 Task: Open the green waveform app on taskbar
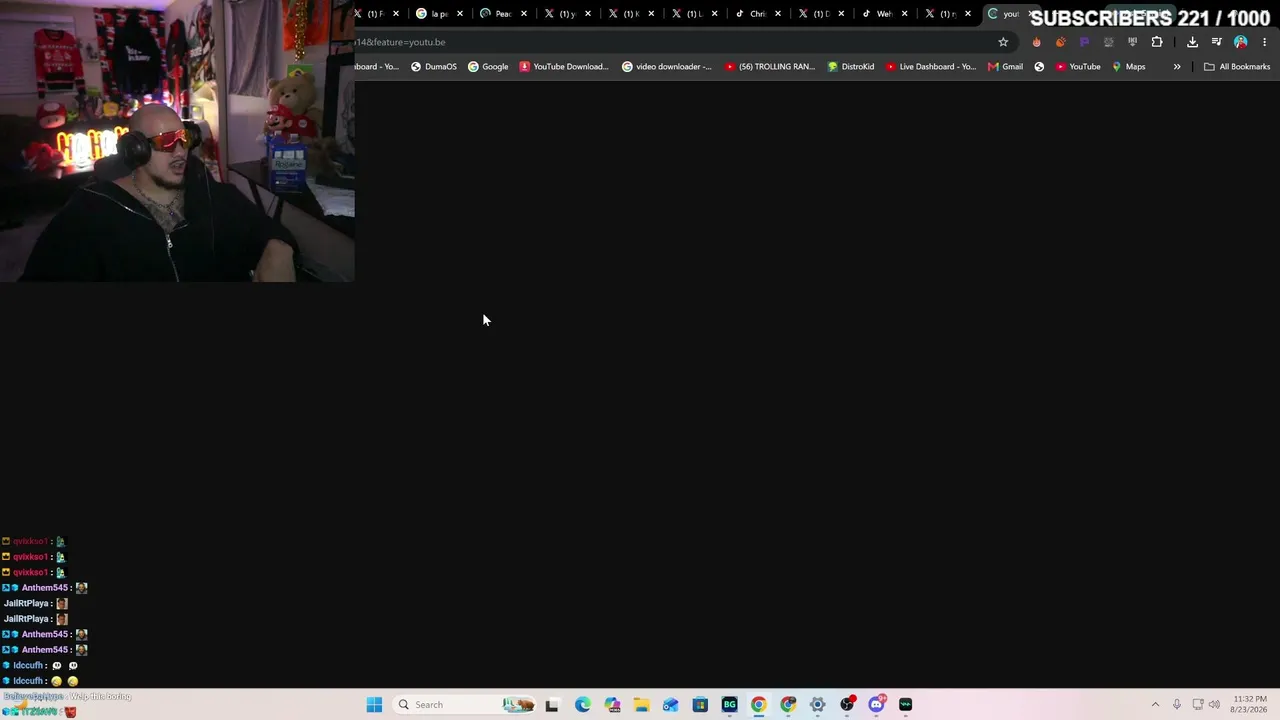tap(906, 705)
